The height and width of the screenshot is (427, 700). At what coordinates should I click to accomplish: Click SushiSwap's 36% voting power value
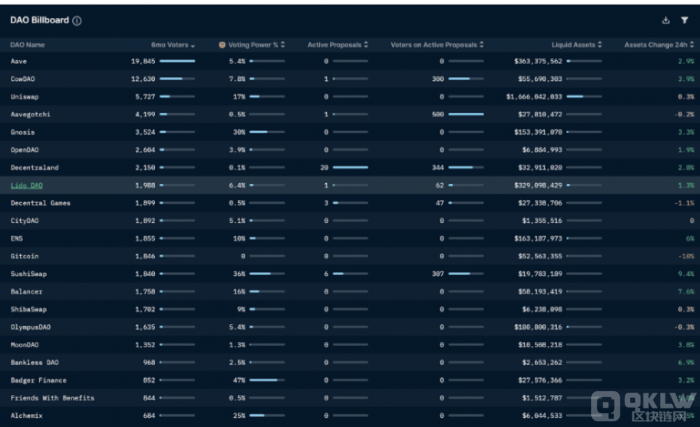[239, 274]
